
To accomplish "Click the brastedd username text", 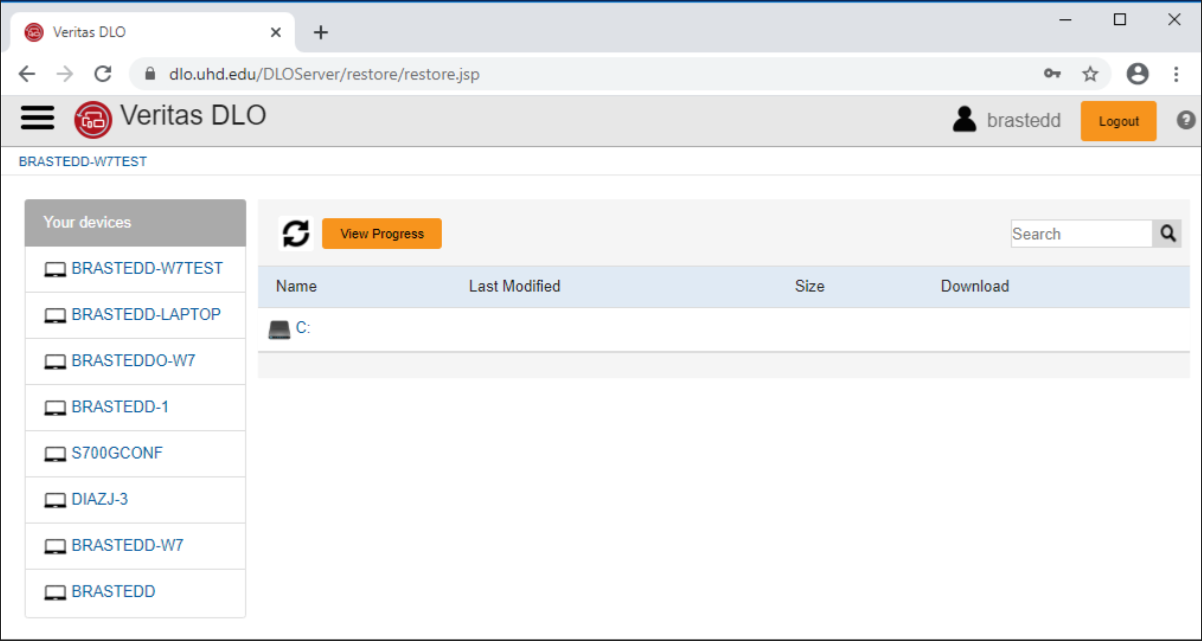I will 1023,121.
